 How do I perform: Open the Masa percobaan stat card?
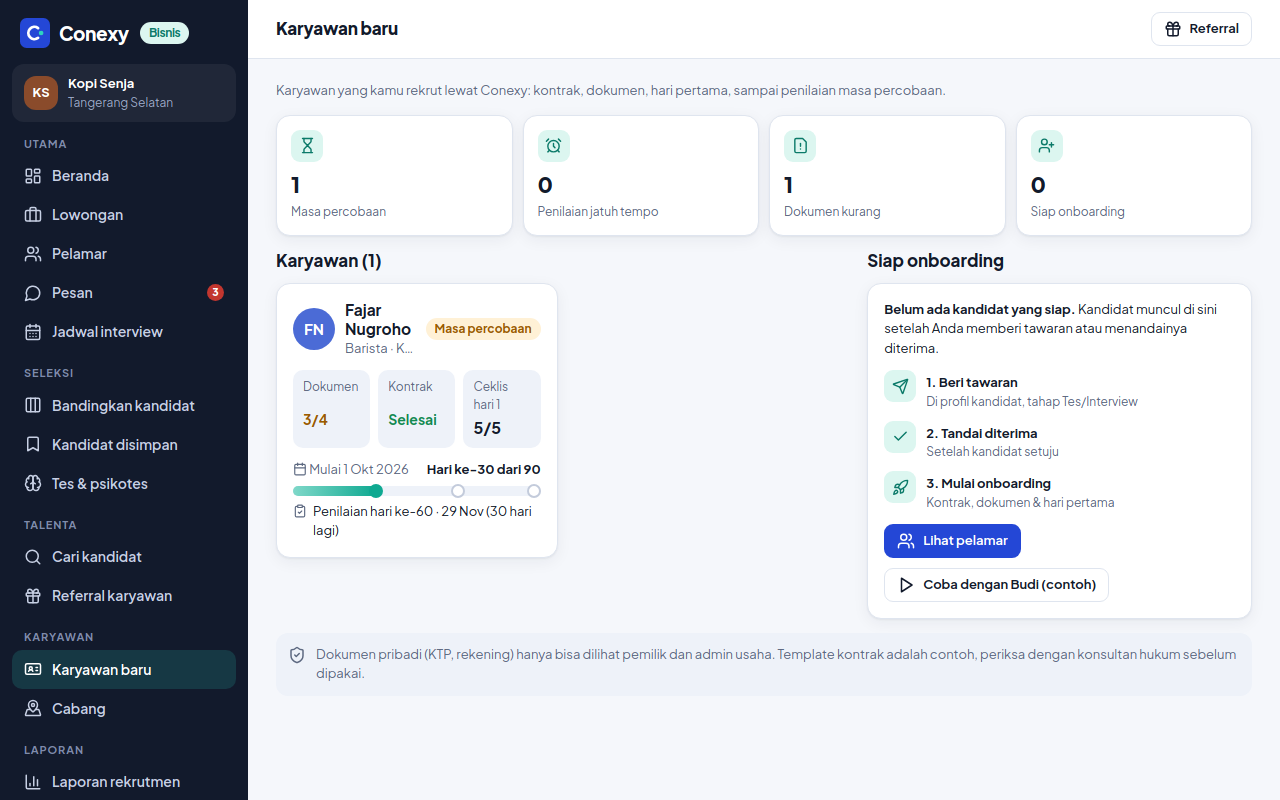(394, 176)
